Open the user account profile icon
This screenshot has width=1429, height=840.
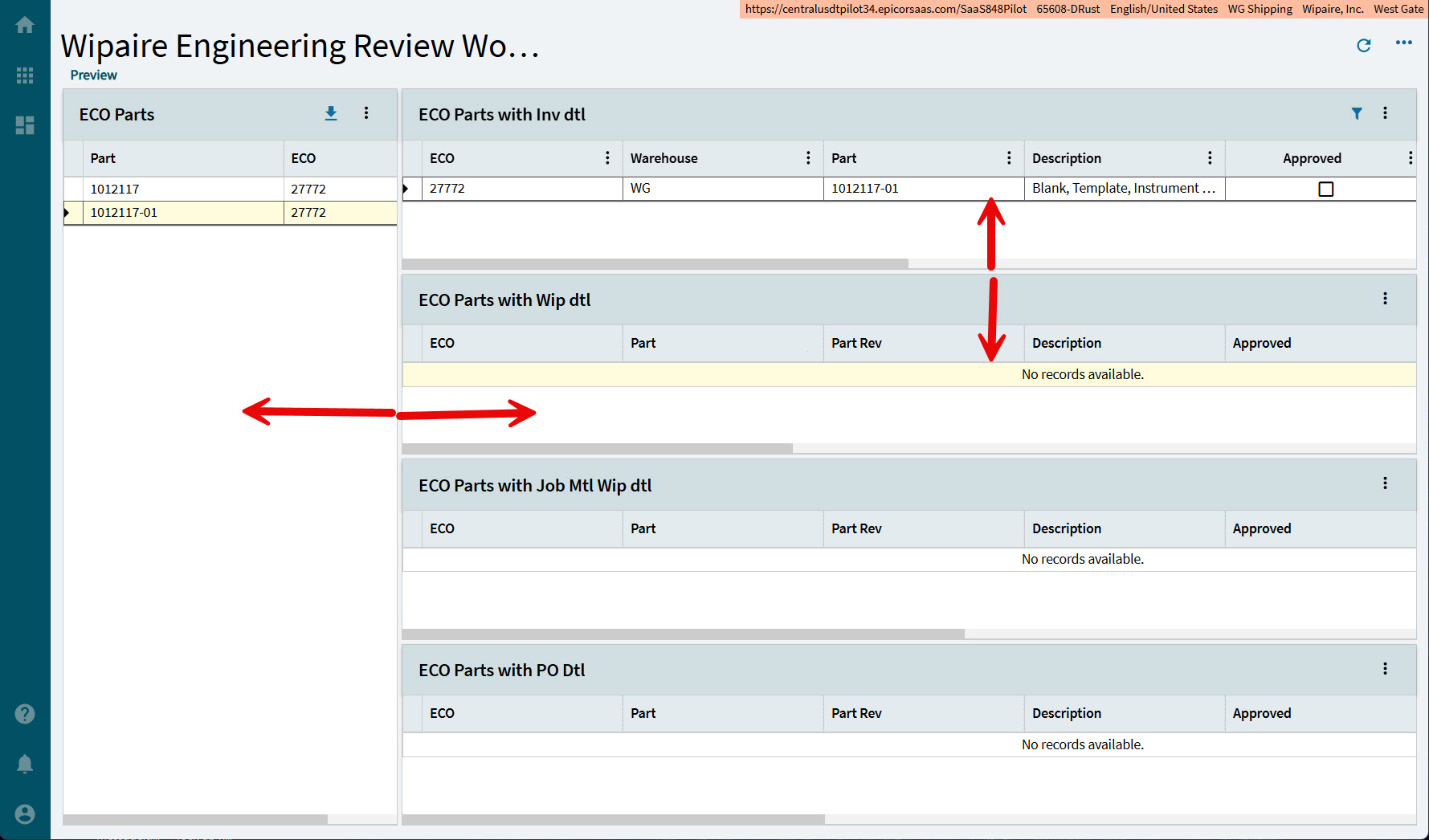tap(25, 814)
